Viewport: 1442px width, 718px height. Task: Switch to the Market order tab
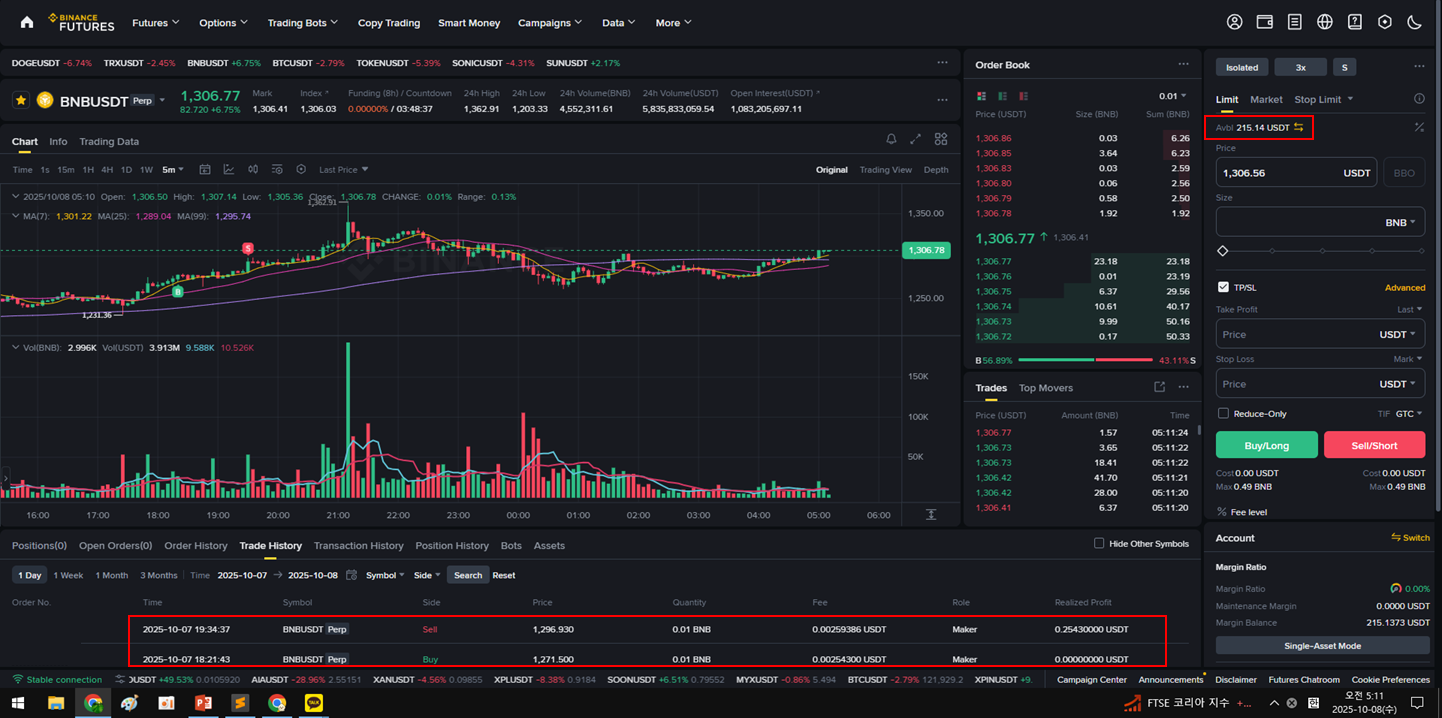(1266, 99)
